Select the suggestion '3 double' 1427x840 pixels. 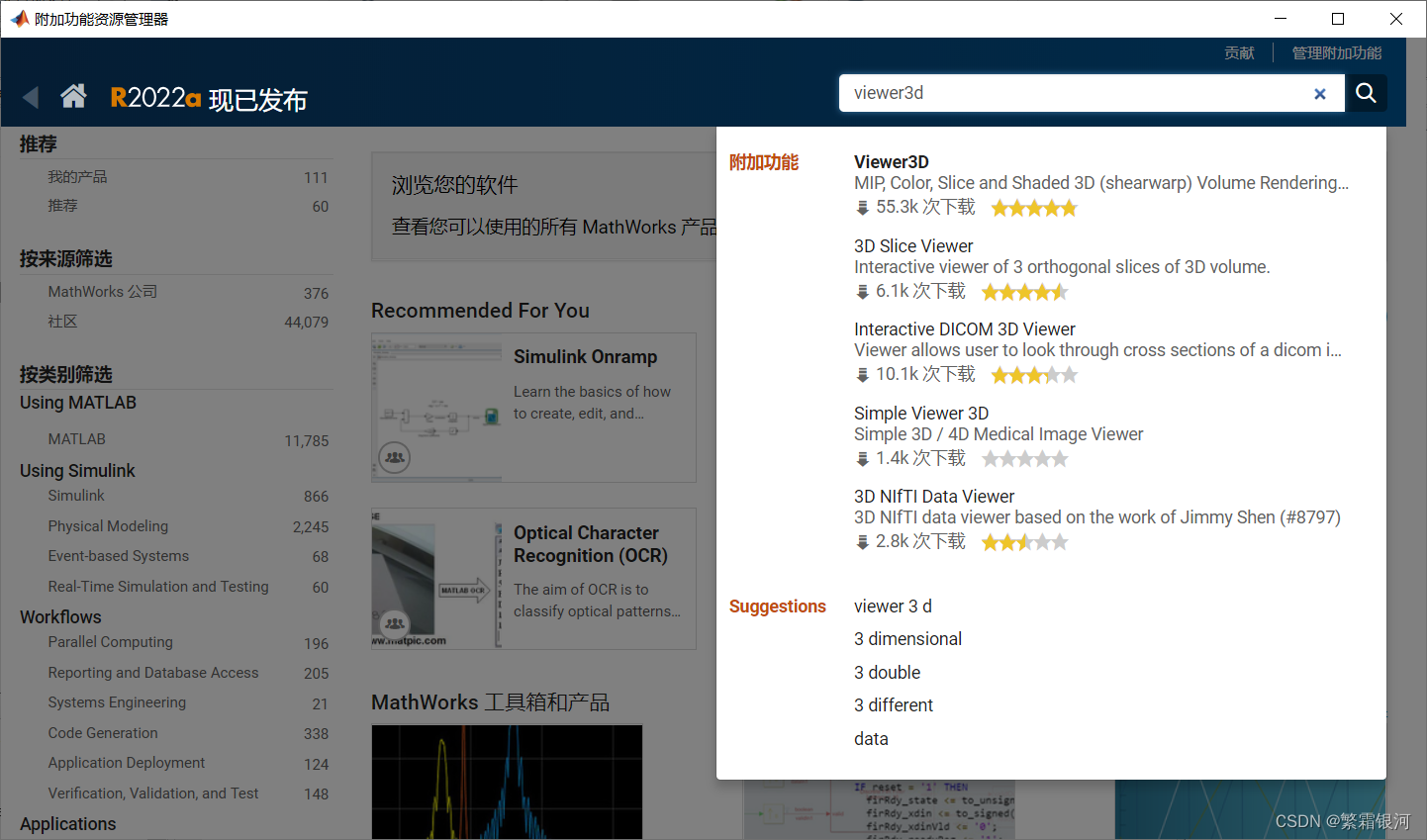tap(887, 673)
